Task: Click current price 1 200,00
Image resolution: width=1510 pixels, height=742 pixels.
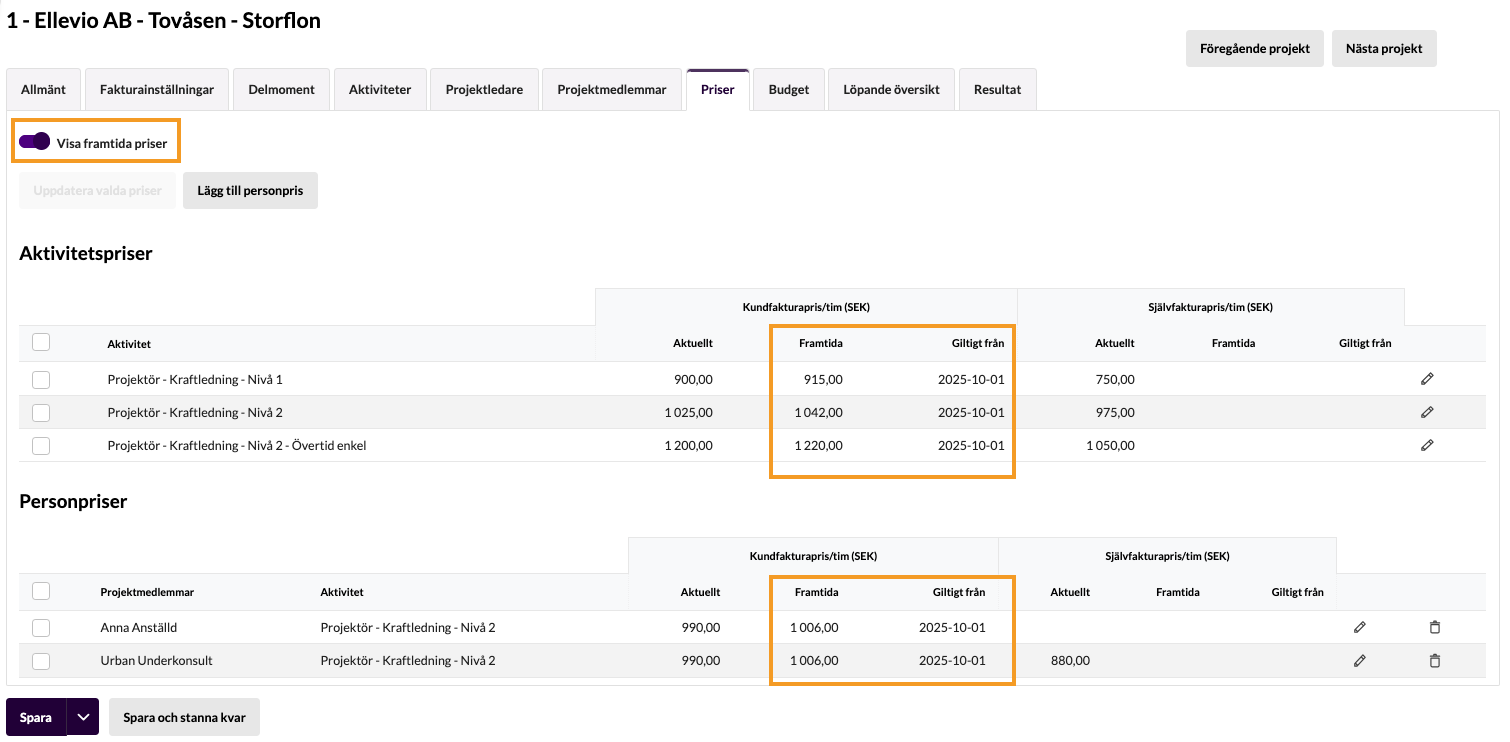Action: 689,445
